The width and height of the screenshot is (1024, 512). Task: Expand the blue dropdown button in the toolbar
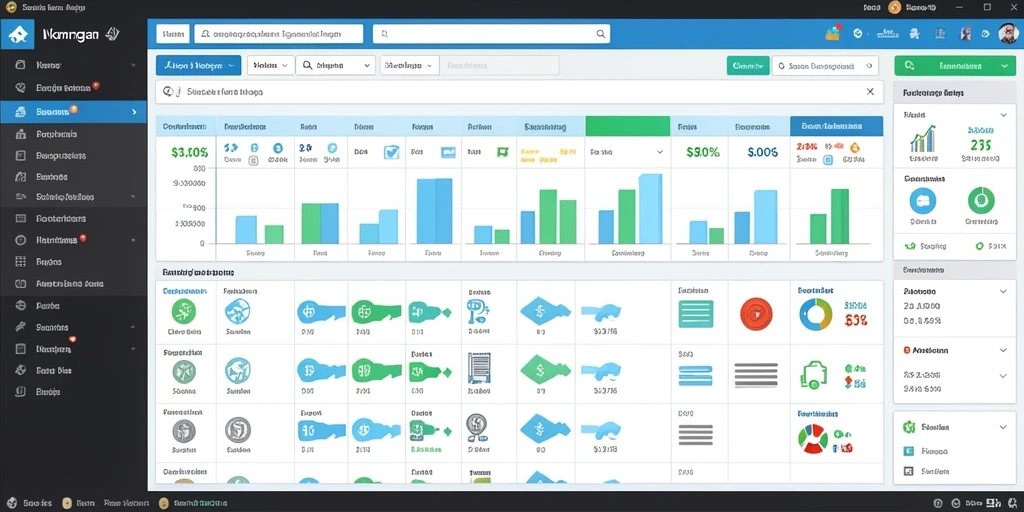[x=199, y=65]
